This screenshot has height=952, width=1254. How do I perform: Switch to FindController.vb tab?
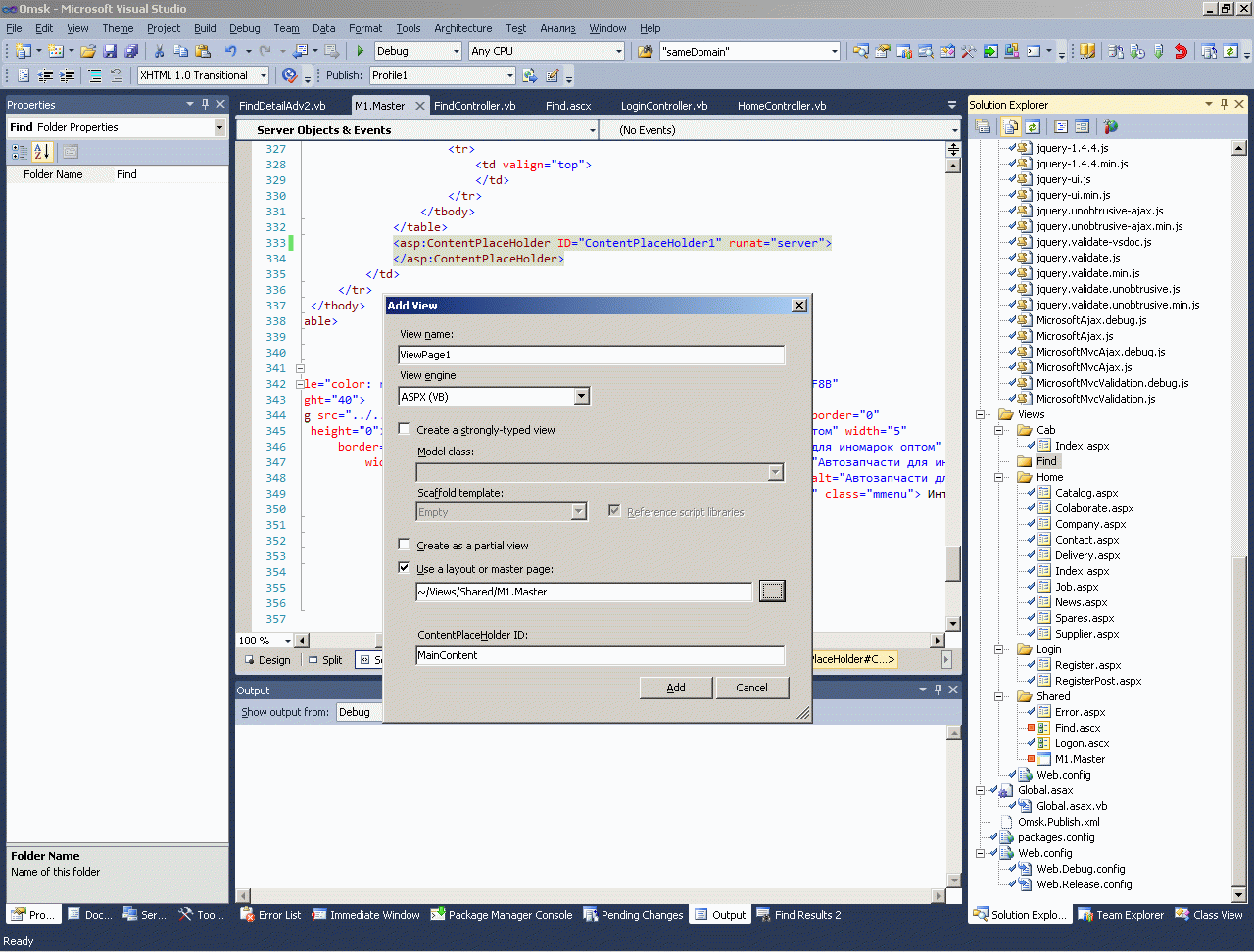[474, 106]
